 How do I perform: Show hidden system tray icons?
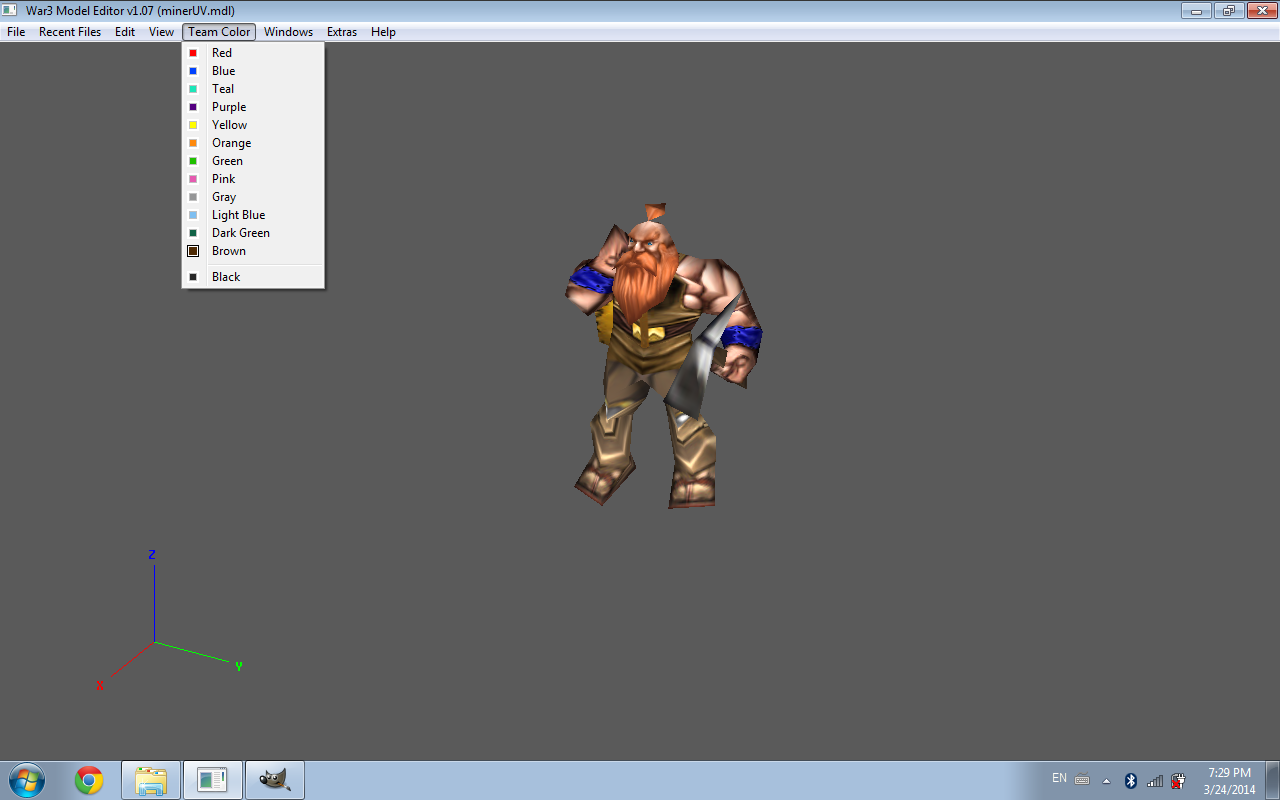coord(1106,781)
